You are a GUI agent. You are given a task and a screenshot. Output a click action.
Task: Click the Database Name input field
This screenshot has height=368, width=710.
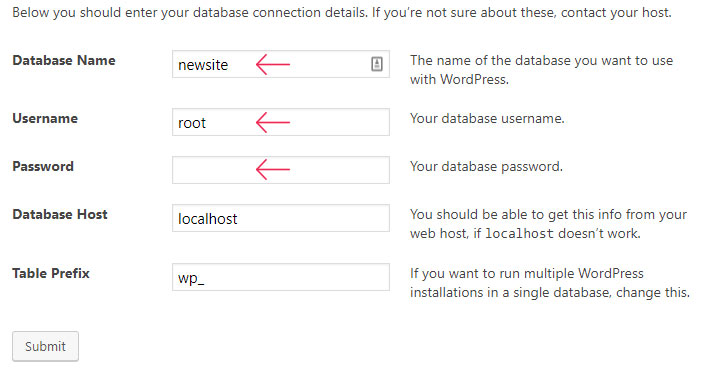click(x=281, y=64)
